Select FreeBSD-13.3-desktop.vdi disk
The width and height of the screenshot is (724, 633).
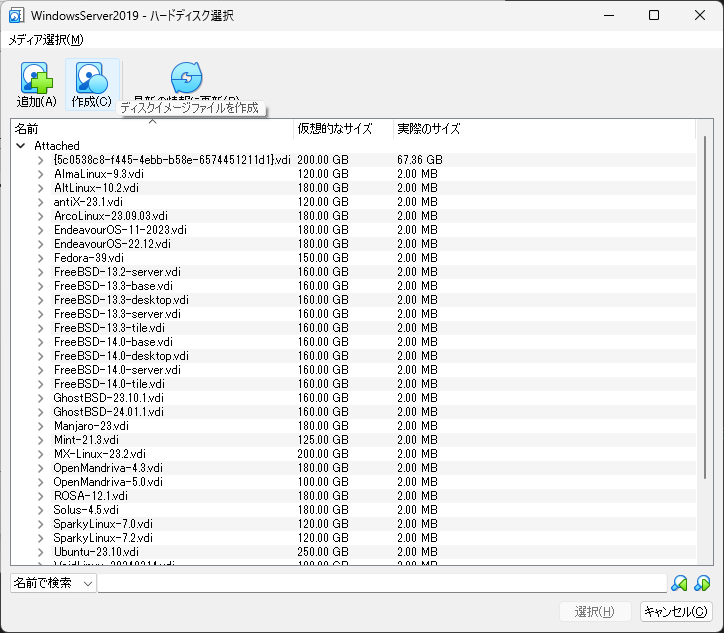pyautogui.click(x=121, y=300)
